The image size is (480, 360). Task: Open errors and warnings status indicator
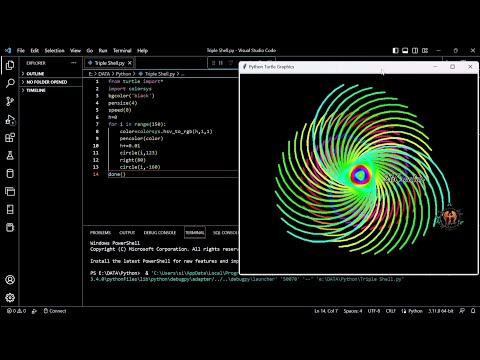16,311
